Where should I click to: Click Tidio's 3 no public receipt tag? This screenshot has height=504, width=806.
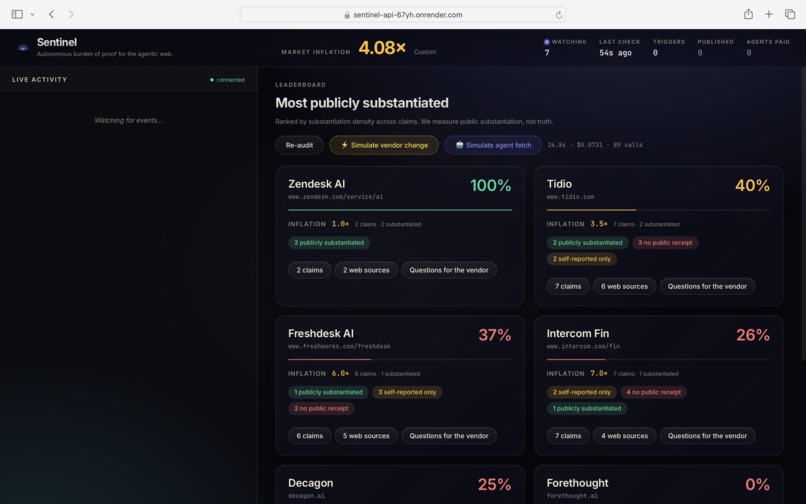click(x=665, y=243)
